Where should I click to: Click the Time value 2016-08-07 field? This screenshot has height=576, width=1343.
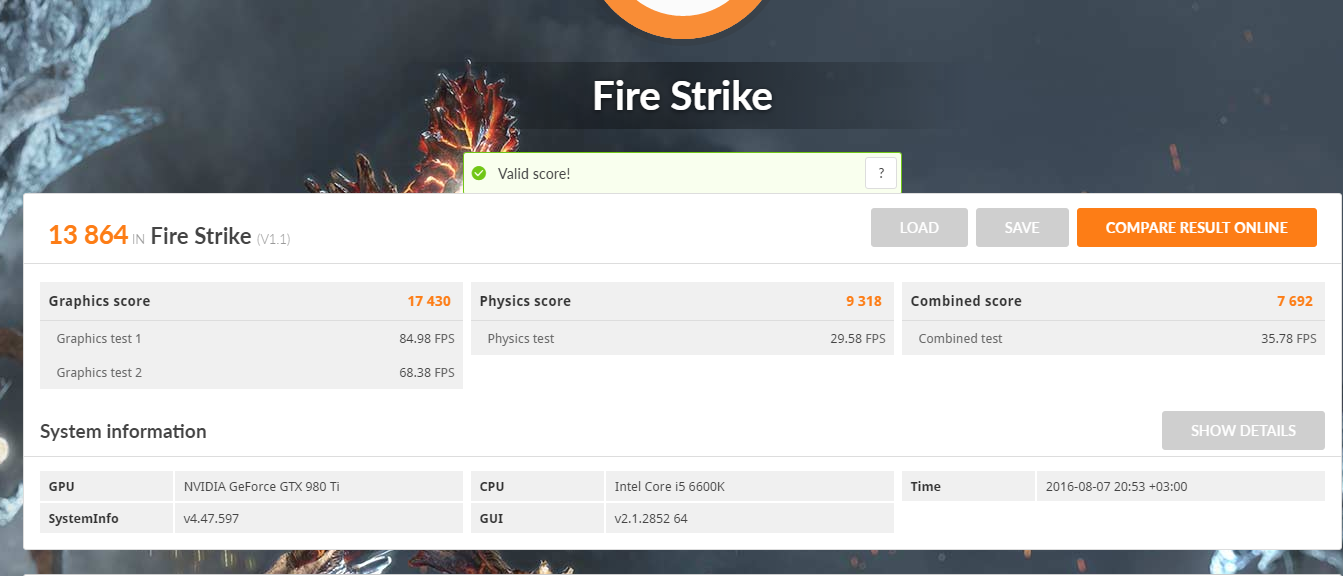[x=1181, y=486]
